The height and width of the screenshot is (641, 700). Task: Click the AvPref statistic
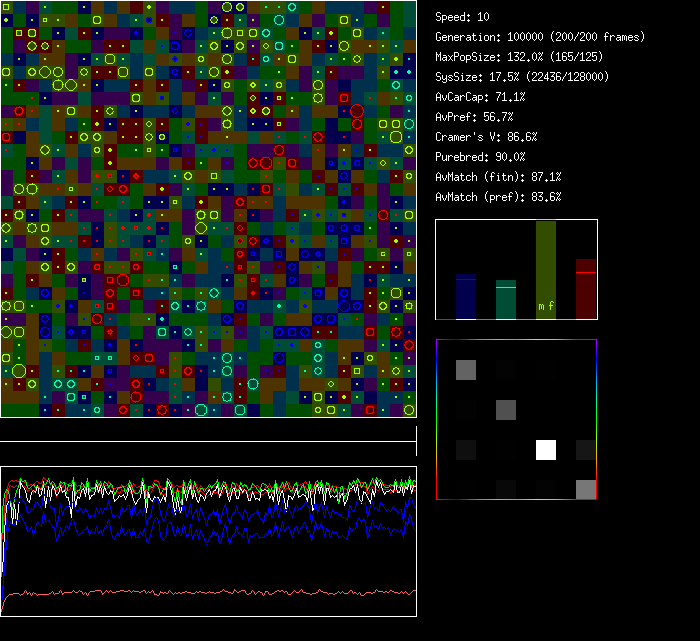[x=474, y=117]
